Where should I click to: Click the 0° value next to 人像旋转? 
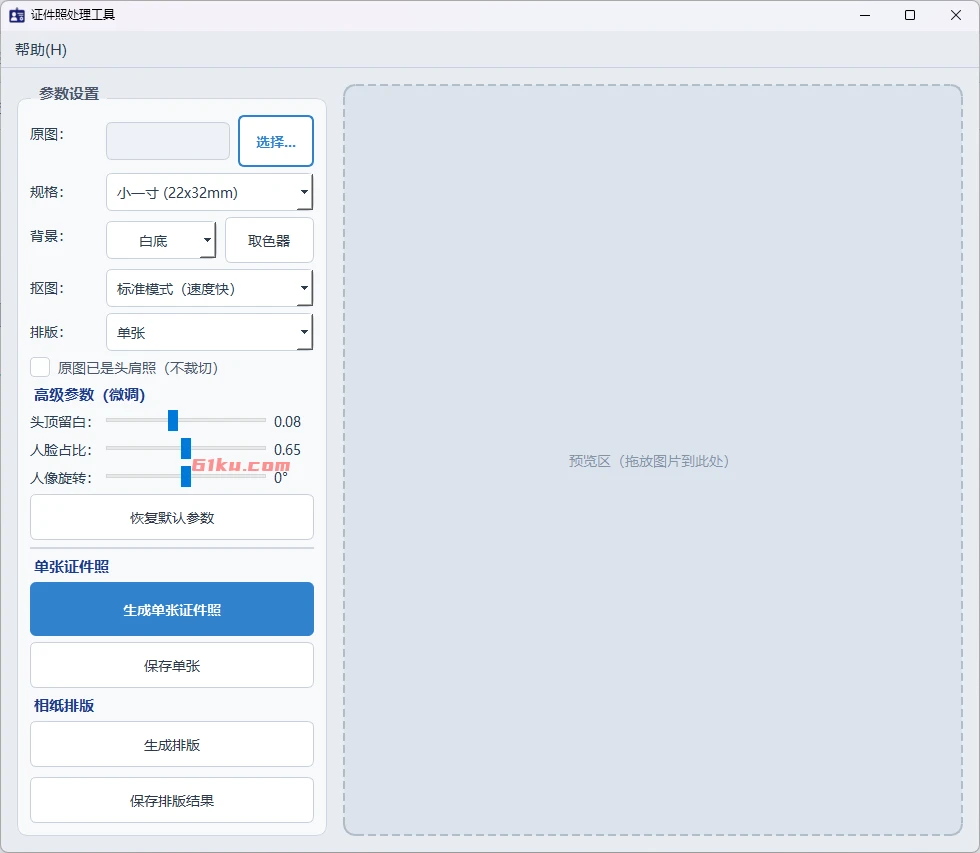(x=281, y=478)
